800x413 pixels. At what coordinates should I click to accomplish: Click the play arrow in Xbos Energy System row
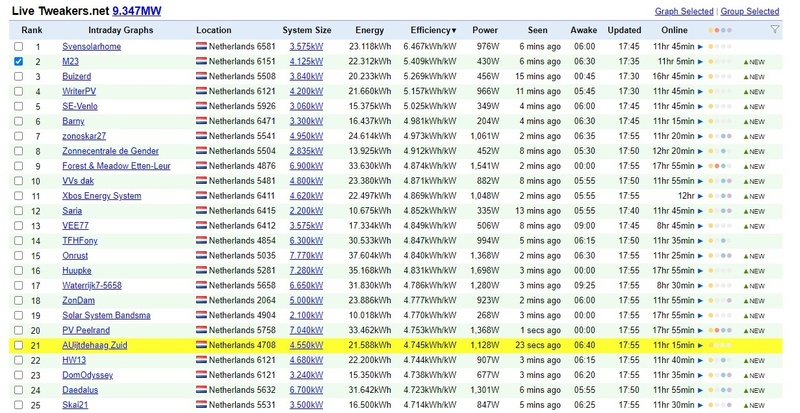pos(701,196)
